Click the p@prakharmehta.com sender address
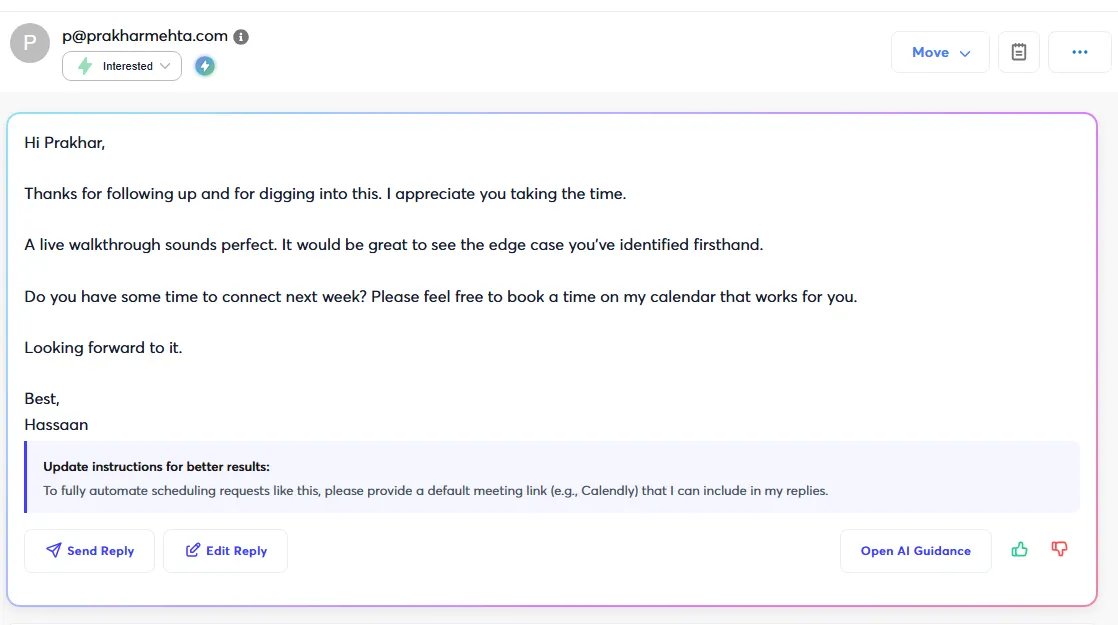Image resolution: width=1118 pixels, height=625 pixels. point(145,36)
